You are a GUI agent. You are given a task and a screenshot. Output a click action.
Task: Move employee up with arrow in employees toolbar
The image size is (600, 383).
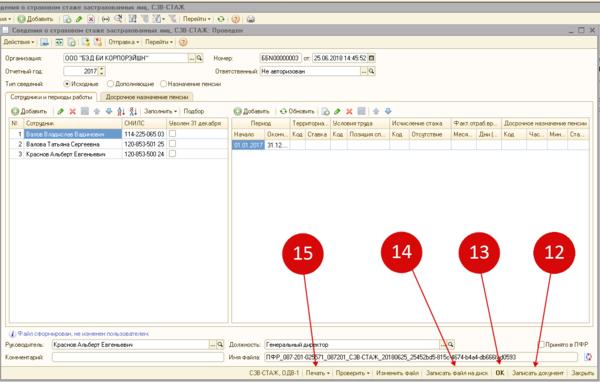point(97,111)
